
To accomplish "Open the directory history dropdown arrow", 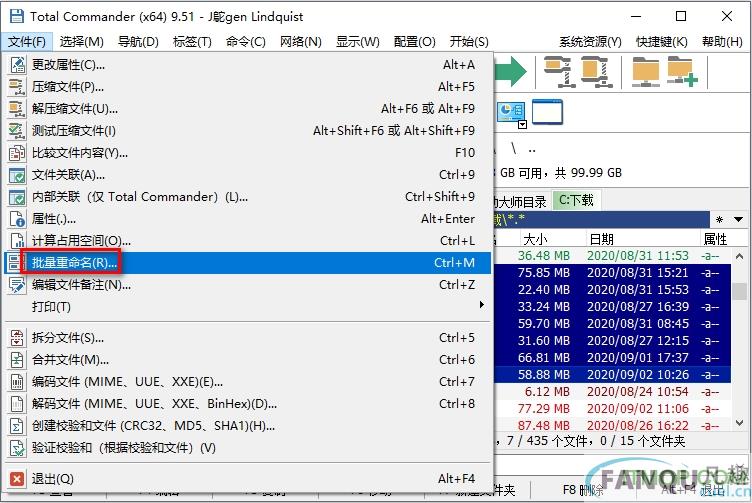I will pyautogui.click(x=739, y=220).
